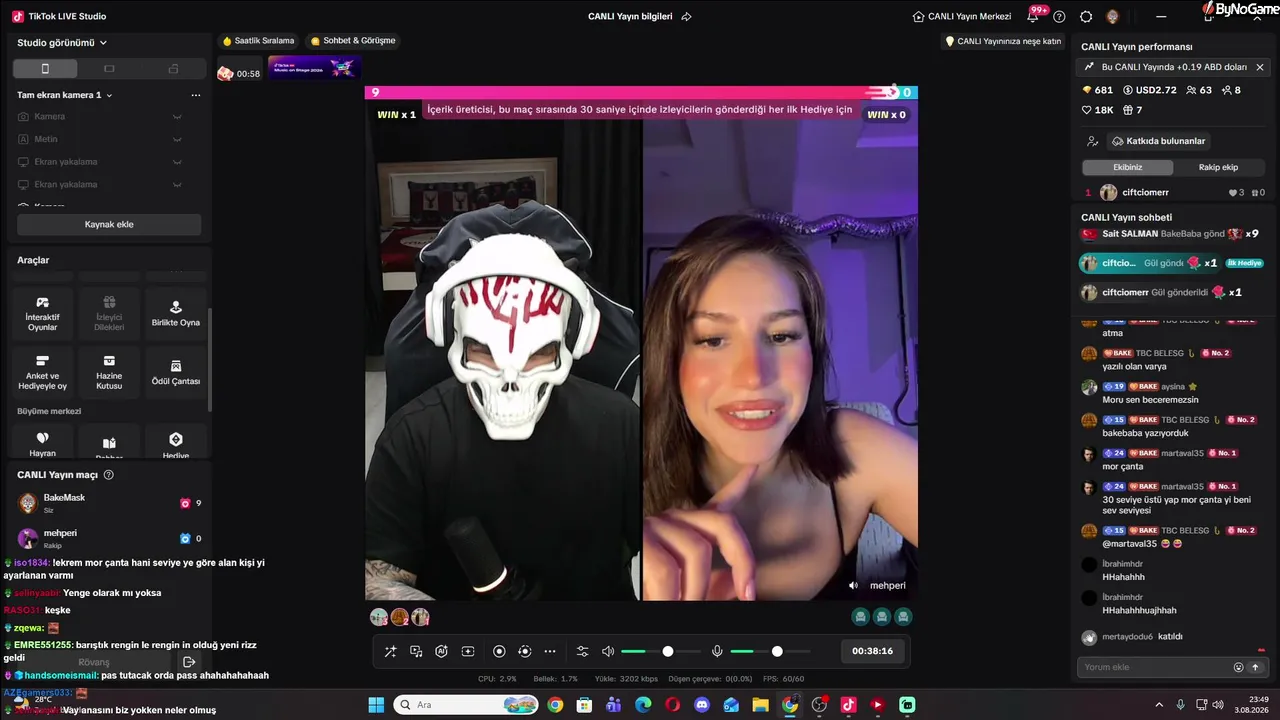Screen dimensions: 1280x720
Task: Open the Hediye tool
Action: pyautogui.click(x=176, y=443)
